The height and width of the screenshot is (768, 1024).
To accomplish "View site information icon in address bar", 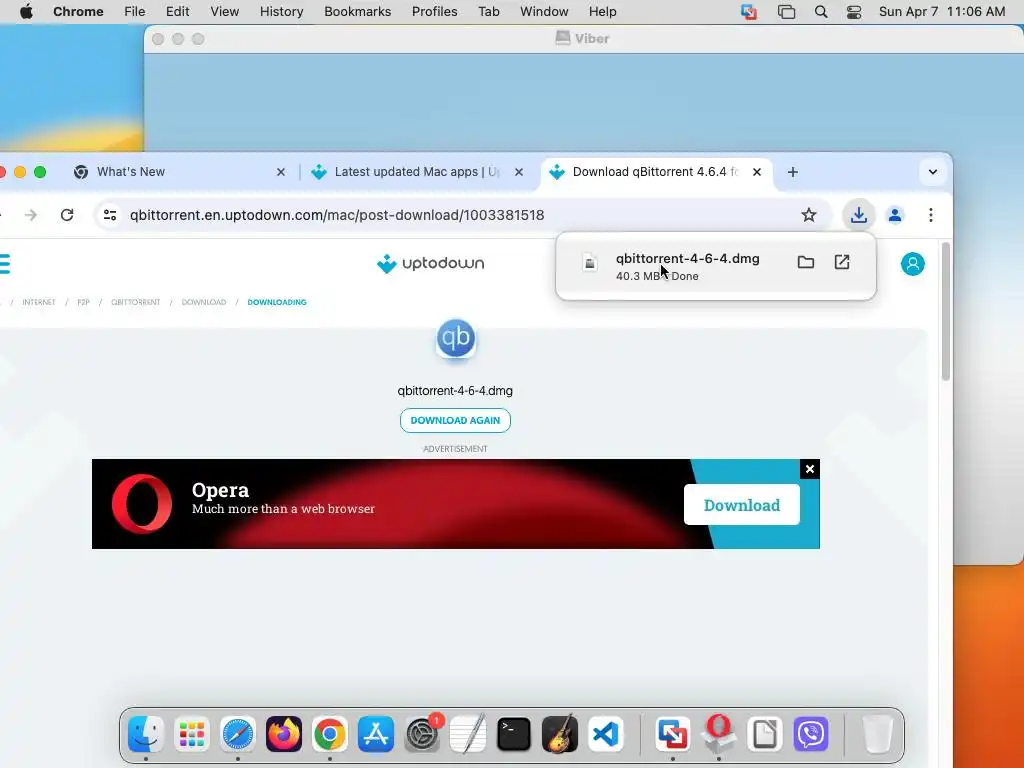I will [x=110, y=215].
